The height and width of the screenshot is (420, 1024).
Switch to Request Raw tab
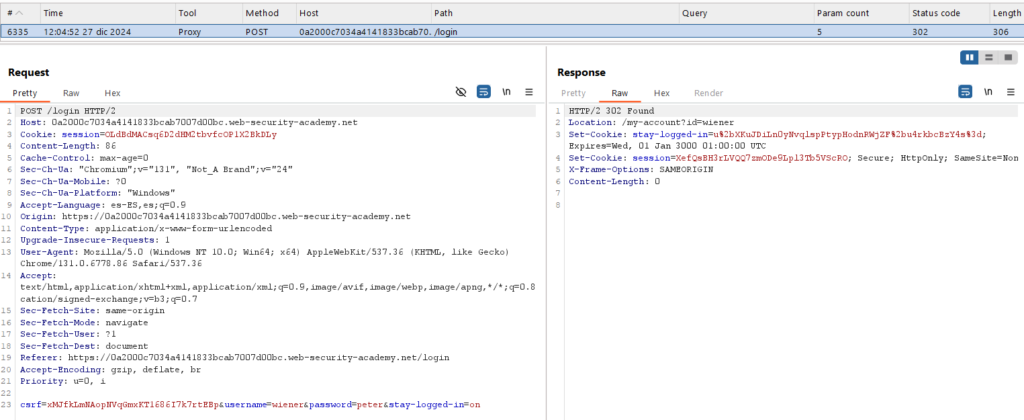tap(71, 93)
